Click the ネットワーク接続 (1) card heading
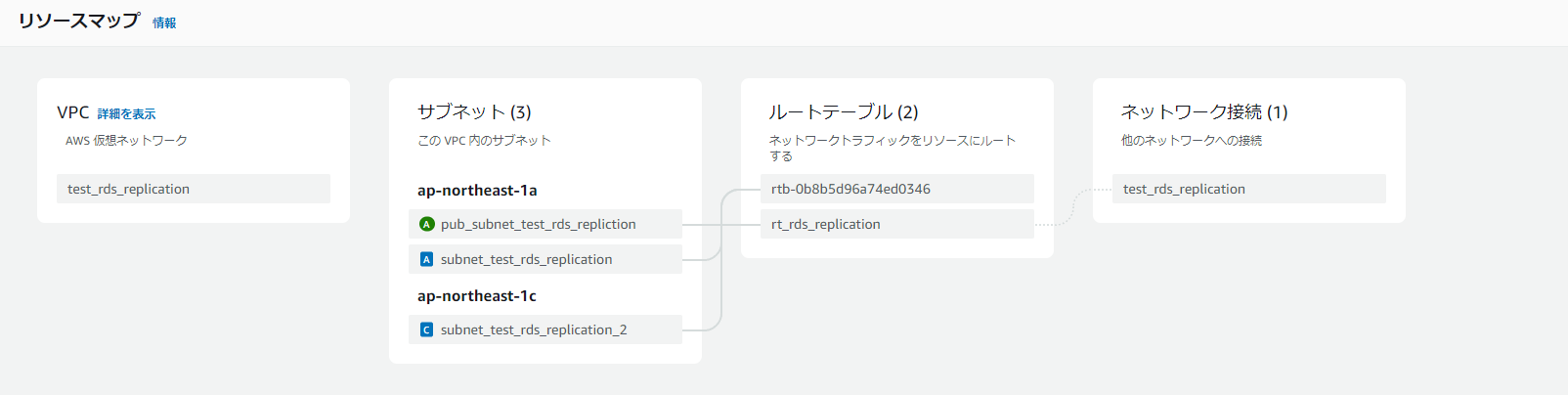The image size is (1568, 395). click(1203, 112)
